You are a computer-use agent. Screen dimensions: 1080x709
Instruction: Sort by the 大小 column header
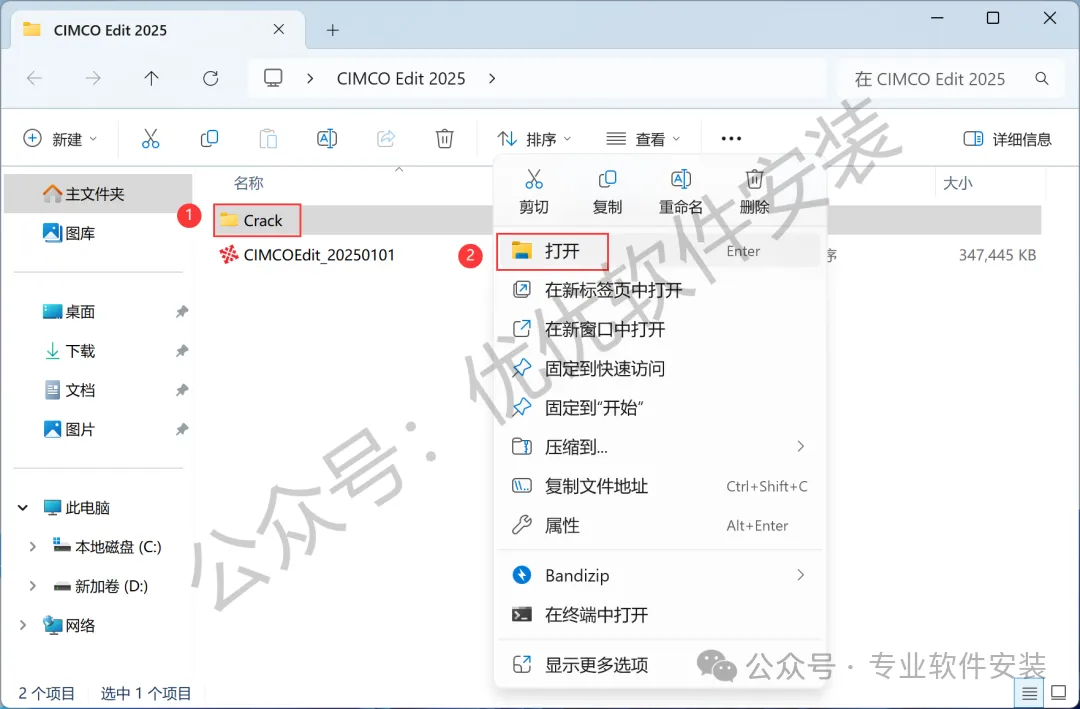(x=957, y=183)
